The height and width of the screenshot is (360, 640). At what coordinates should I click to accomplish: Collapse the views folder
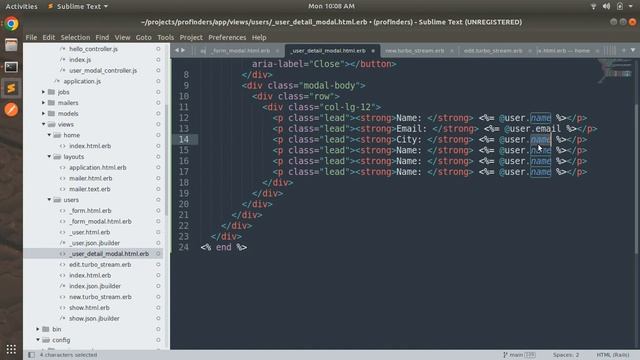43,124
